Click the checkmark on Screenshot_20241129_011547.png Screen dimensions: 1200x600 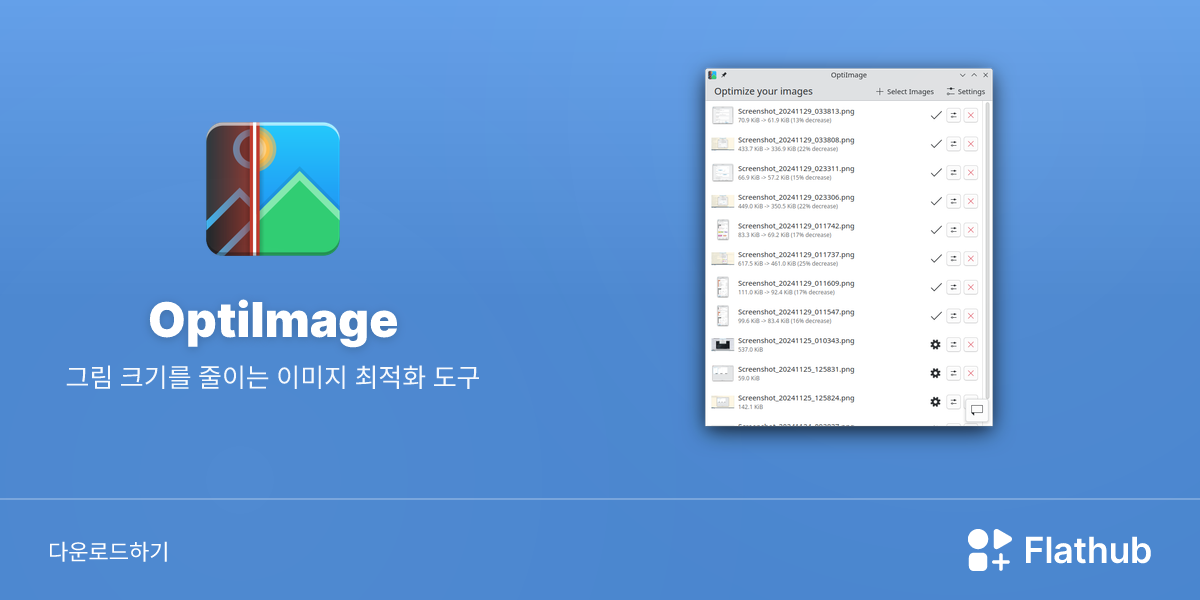coord(936,316)
